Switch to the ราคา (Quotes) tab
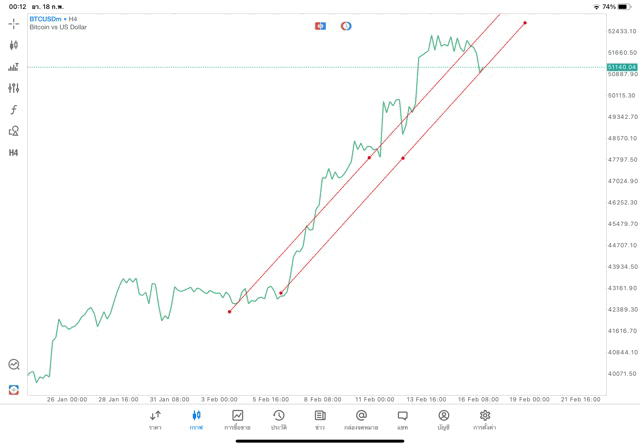The image size is (640, 447). pyautogui.click(x=155, y=420)
